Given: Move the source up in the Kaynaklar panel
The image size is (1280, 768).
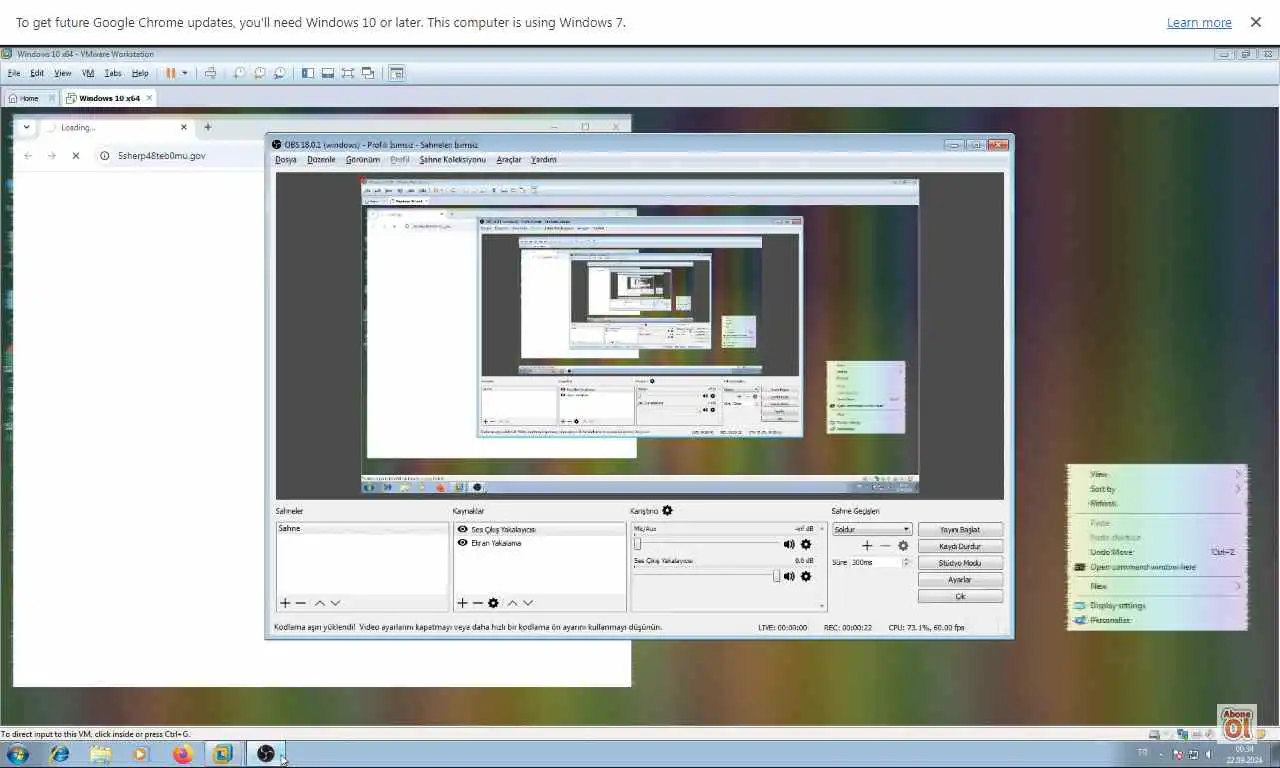Looking at the screenshot, I should click(x=512, y=603).
